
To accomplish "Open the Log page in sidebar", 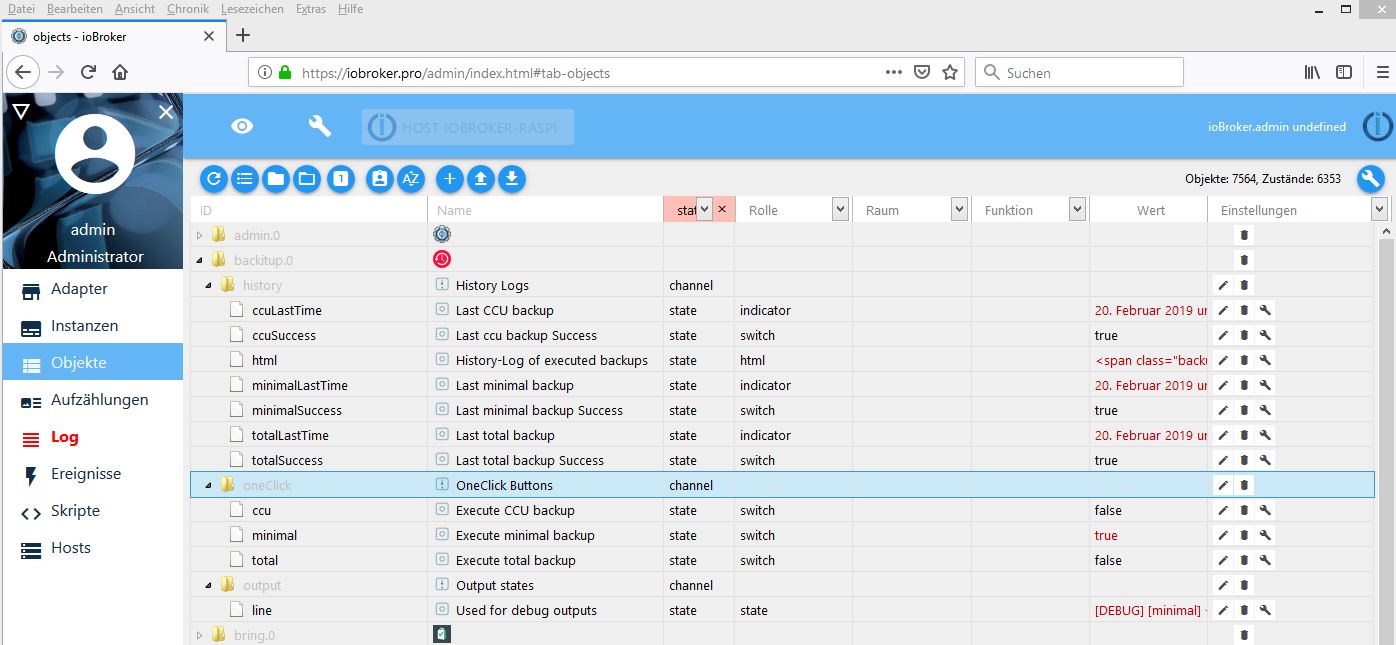I will click(x=92, y=437).
